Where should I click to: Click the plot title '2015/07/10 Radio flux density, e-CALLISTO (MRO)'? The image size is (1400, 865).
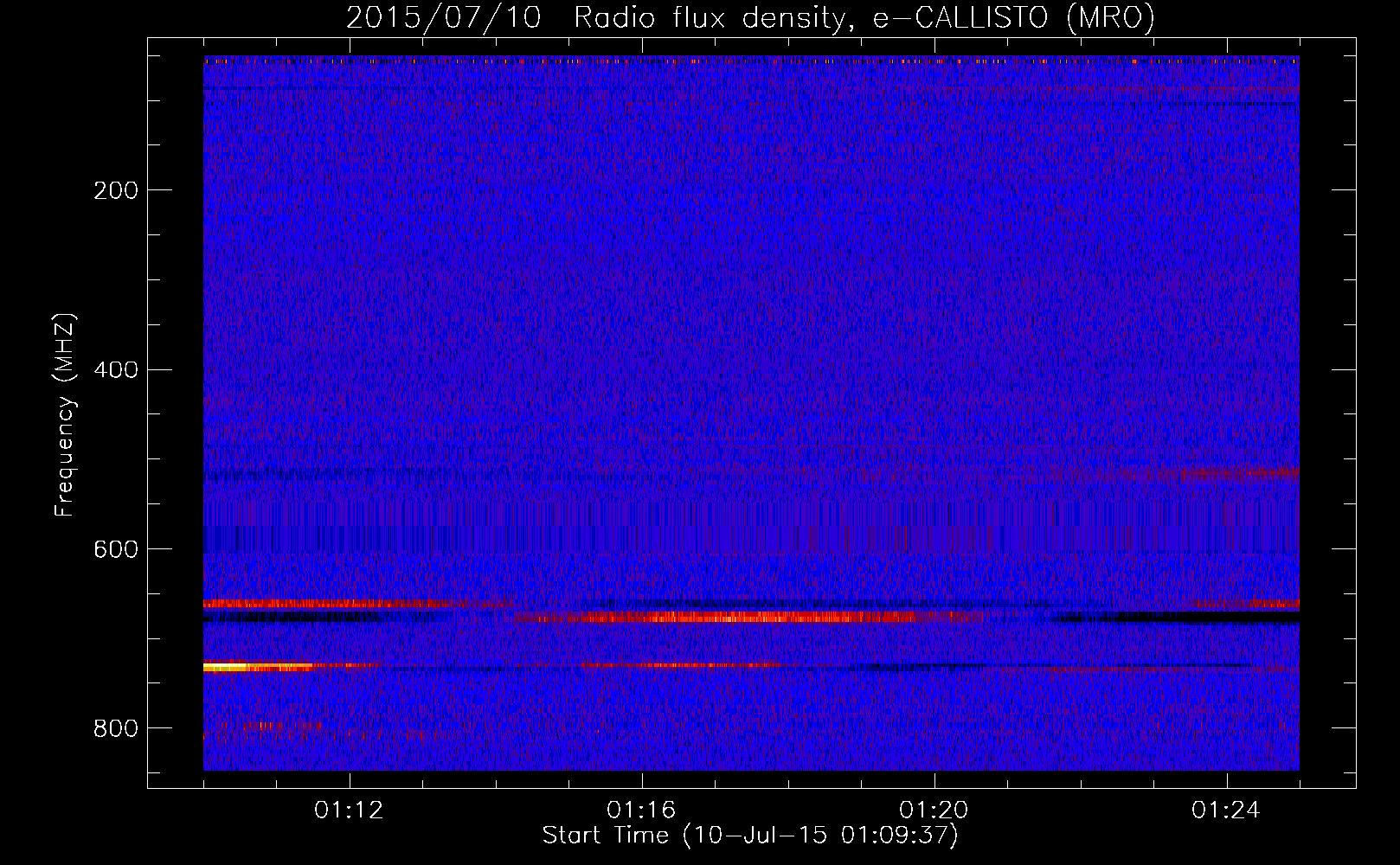750,17
